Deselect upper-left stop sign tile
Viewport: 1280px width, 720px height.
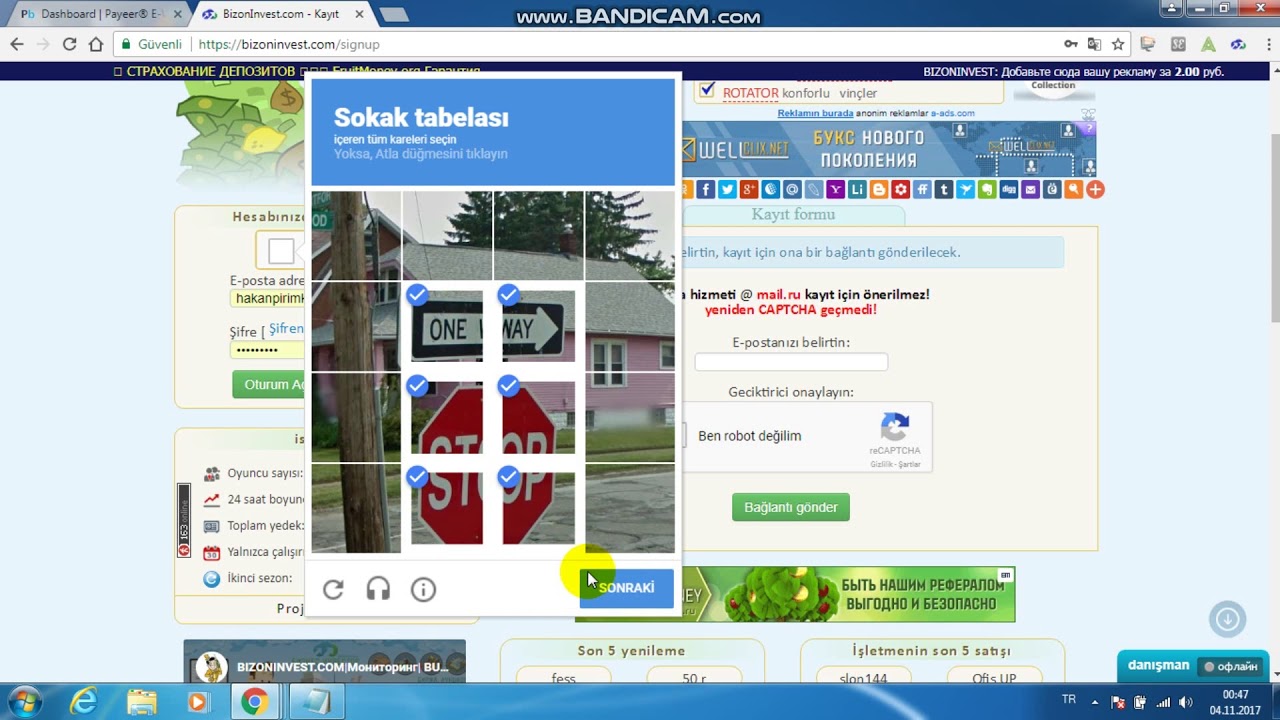pos(447,418)
